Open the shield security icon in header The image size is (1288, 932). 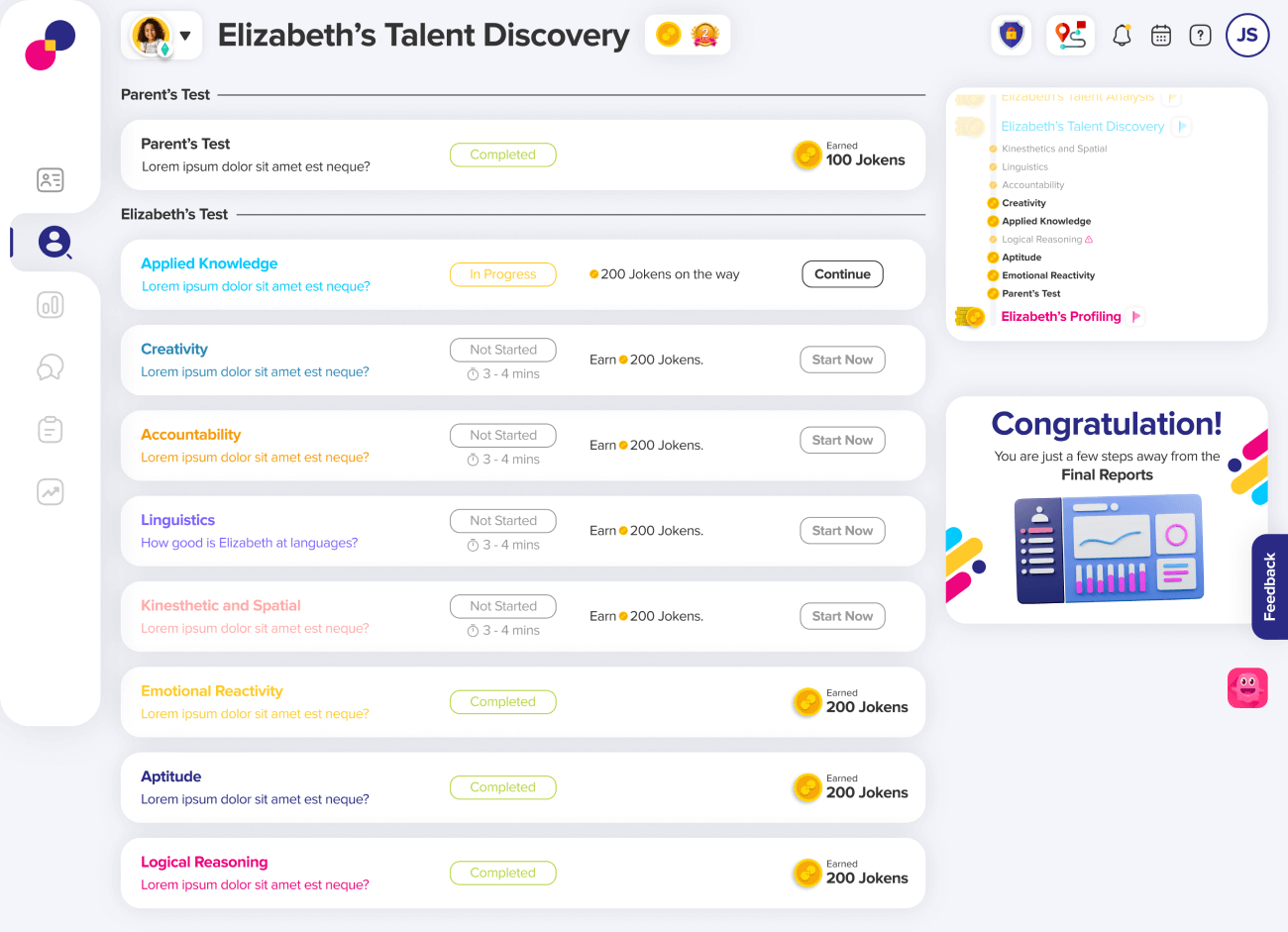click(x=1011, y=36)
